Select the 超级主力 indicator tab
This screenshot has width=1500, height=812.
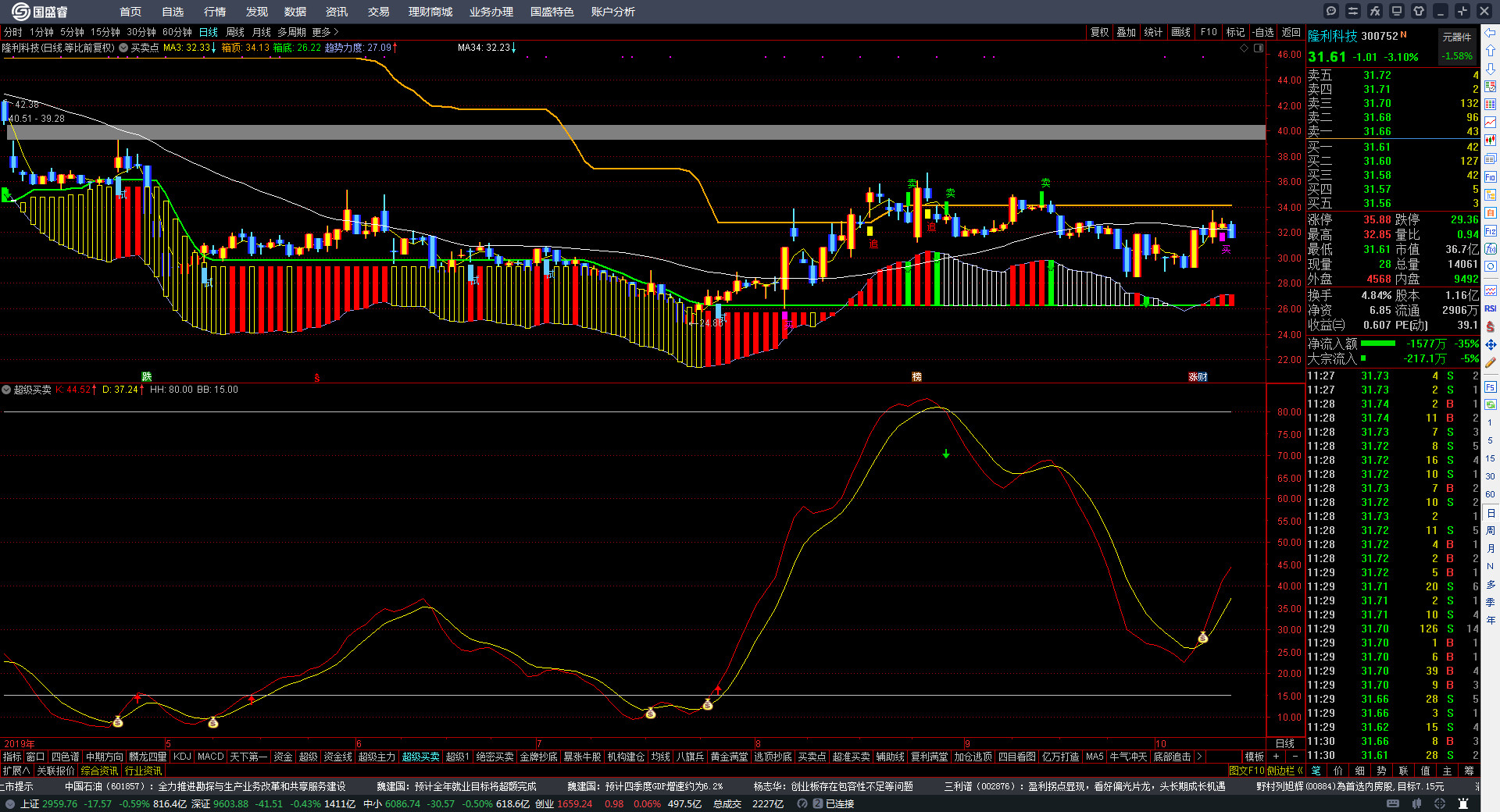pyautogui.click(x=377, y=757)
